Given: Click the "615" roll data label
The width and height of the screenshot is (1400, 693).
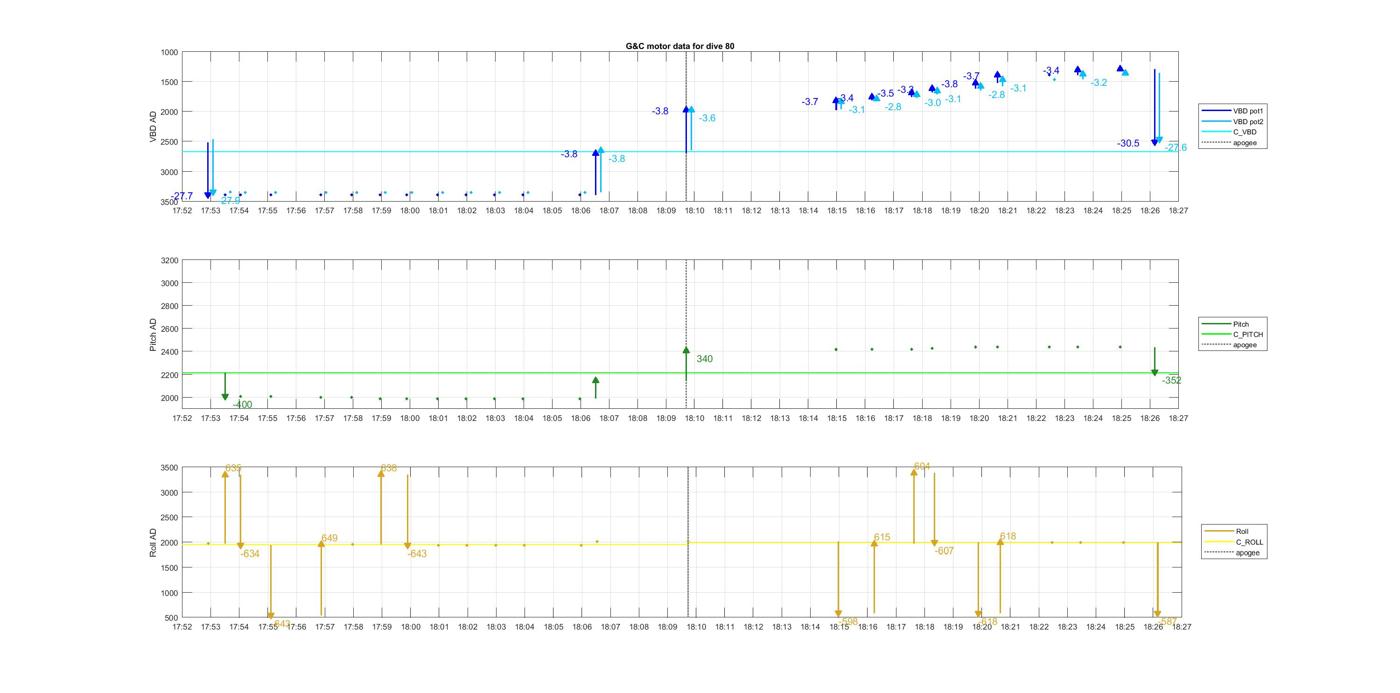Looking at the screenshot, I should [x=882, y=538].
